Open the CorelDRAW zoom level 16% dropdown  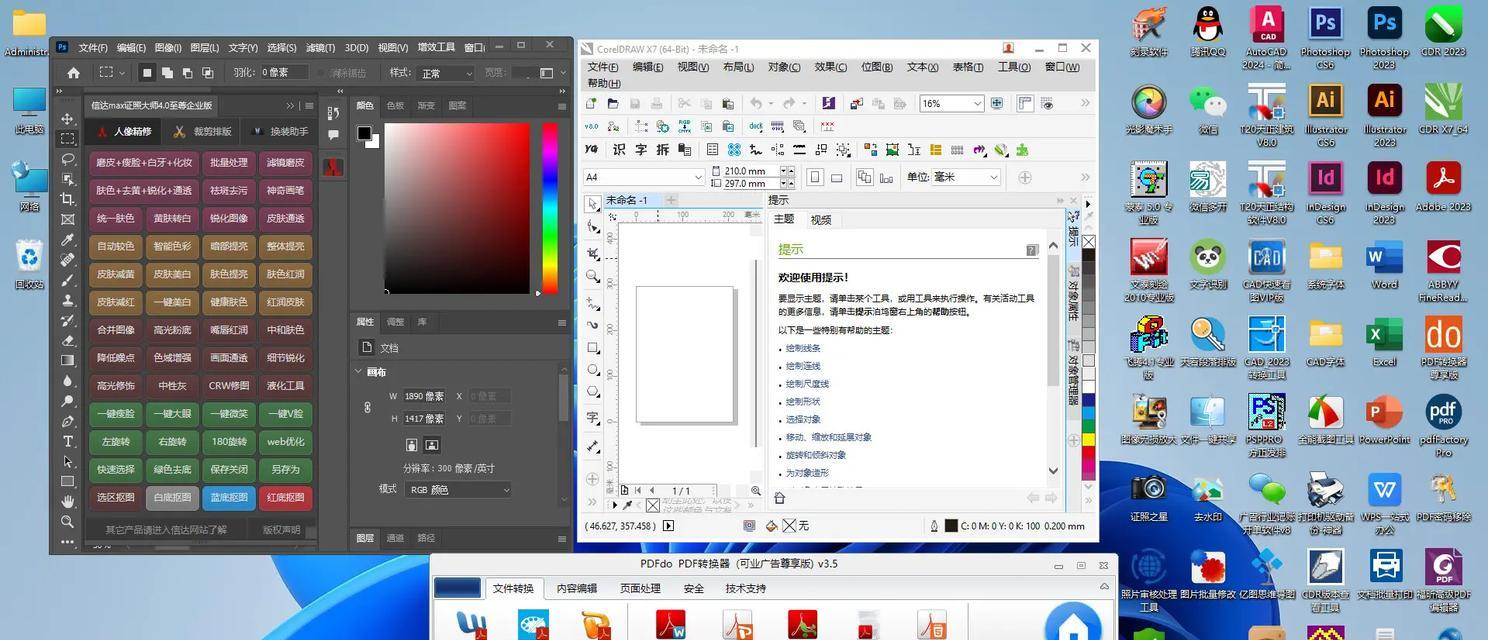[x=977, y=103]
